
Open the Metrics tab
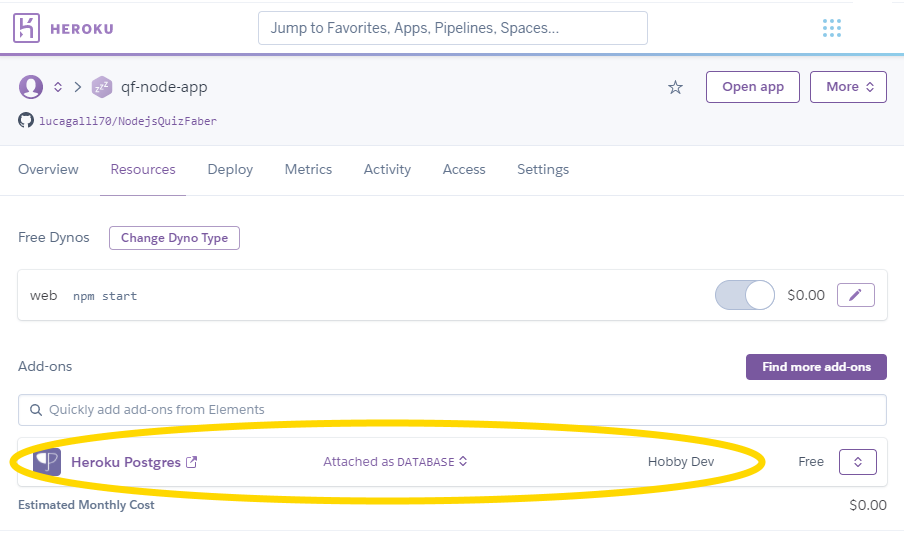pos(308,170)
